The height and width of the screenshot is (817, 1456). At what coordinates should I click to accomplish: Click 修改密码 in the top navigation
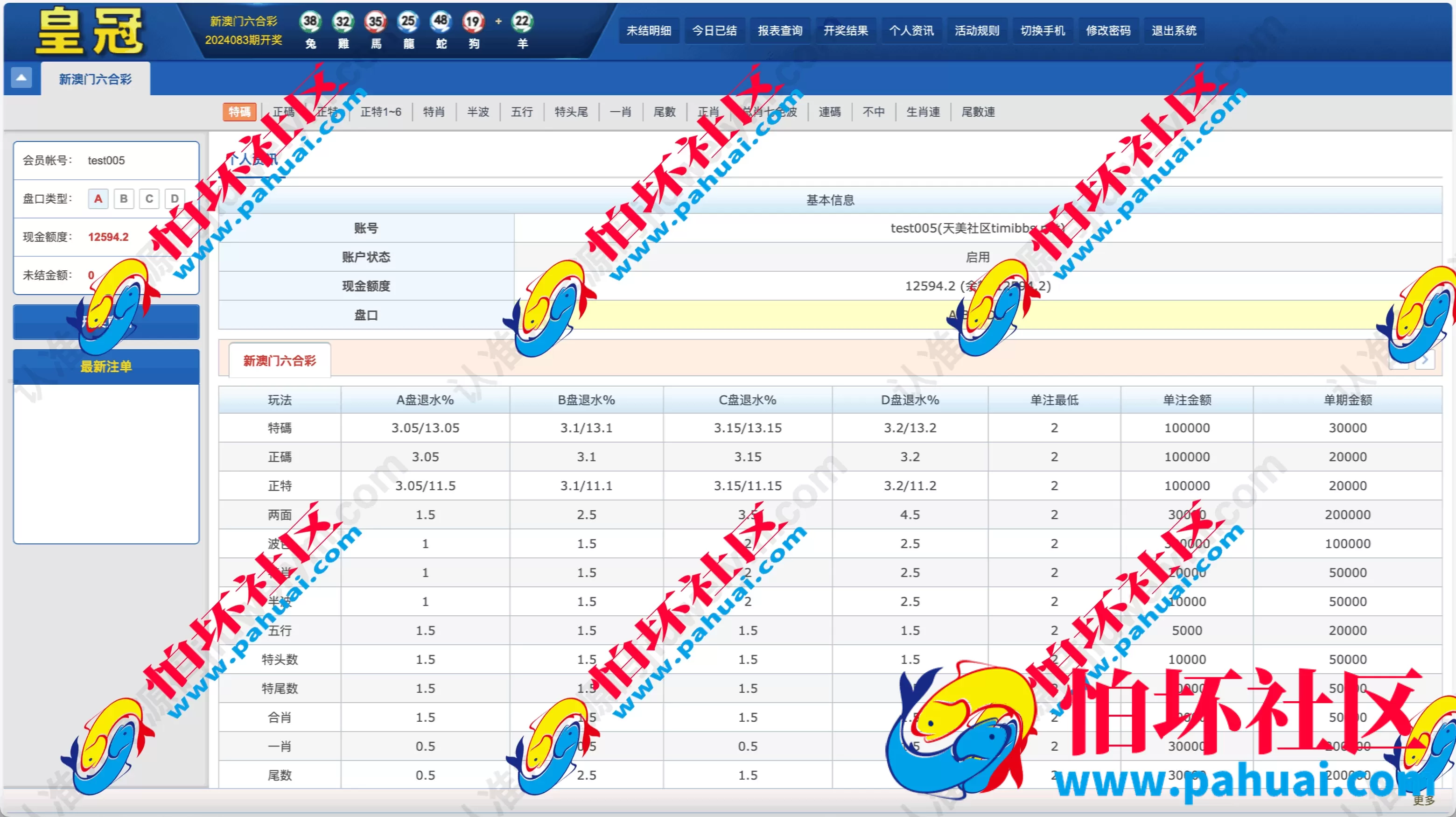click(x=1108, y=30)
